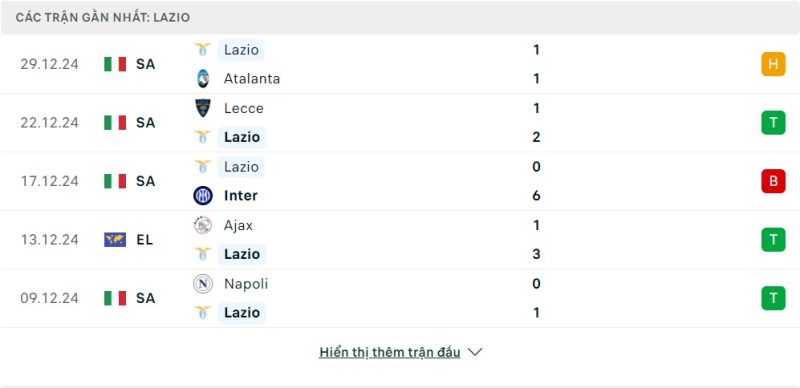Click the green T badge for Lecce match
Screen dimensions: 800x388
pyautogui.click(x=773, y=123)
